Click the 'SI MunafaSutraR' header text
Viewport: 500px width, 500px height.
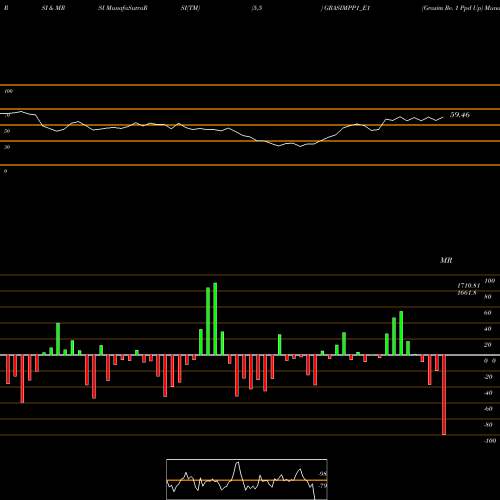(123, 8)
